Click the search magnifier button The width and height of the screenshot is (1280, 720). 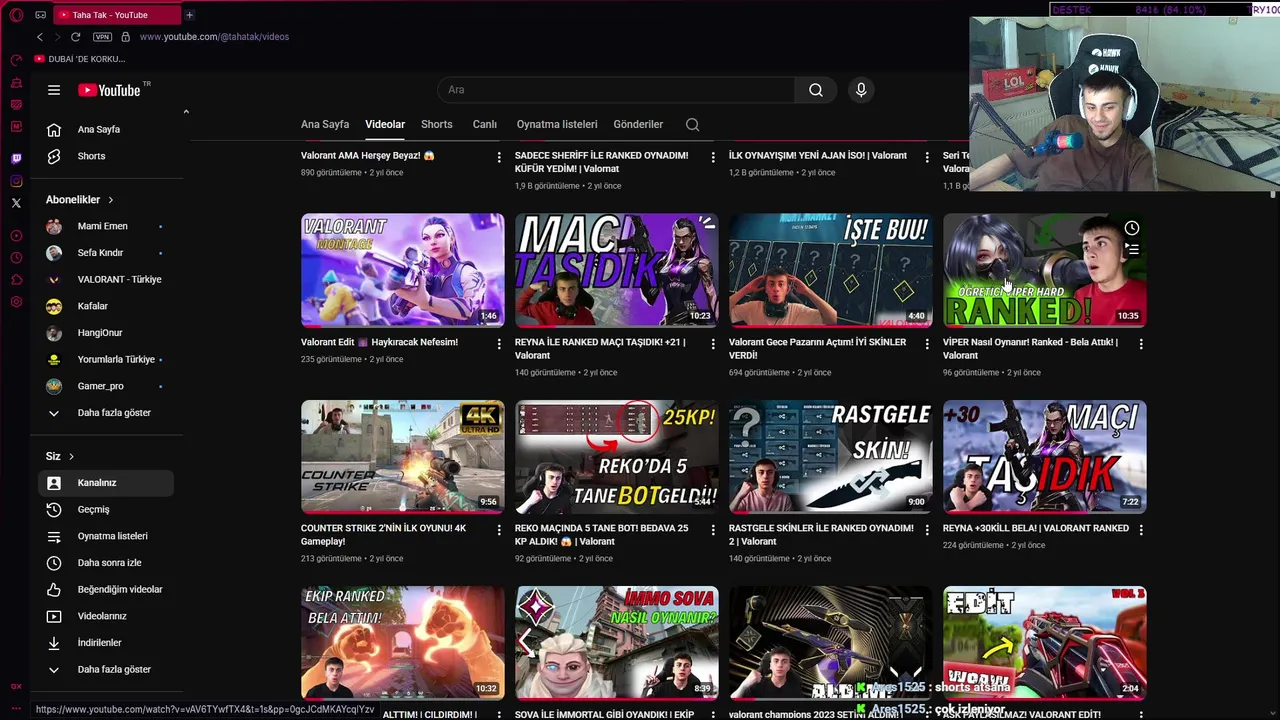[x=816, y=90]
